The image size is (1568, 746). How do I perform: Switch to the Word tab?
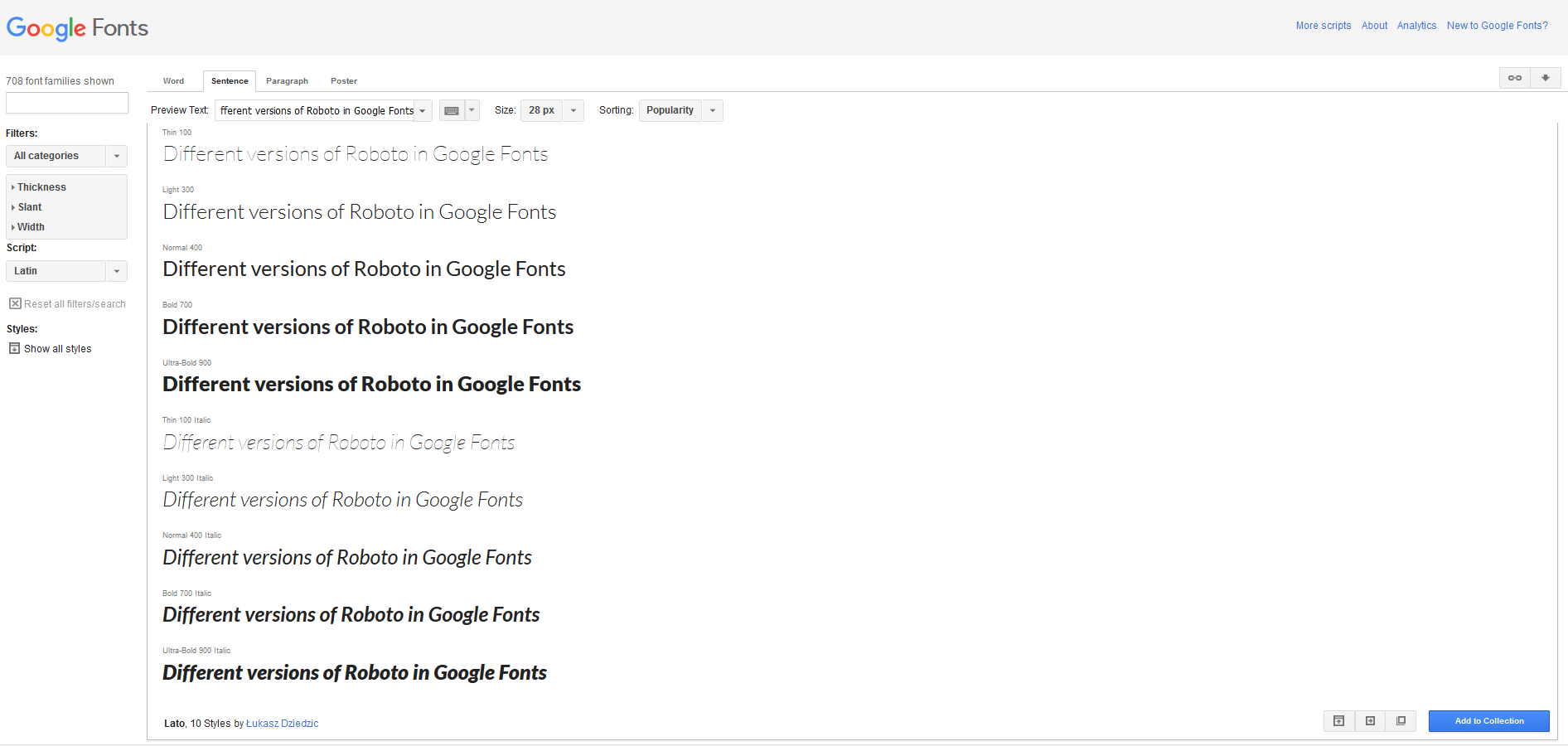[173, 81]
